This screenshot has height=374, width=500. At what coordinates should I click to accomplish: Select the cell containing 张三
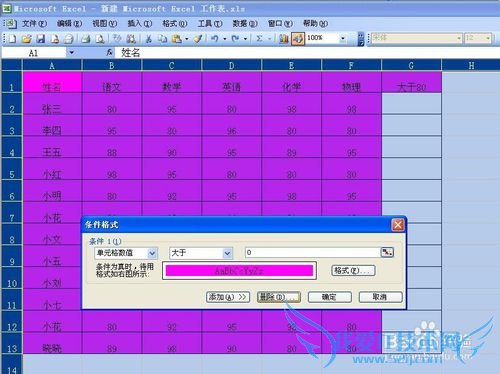[x=52, y=104]
